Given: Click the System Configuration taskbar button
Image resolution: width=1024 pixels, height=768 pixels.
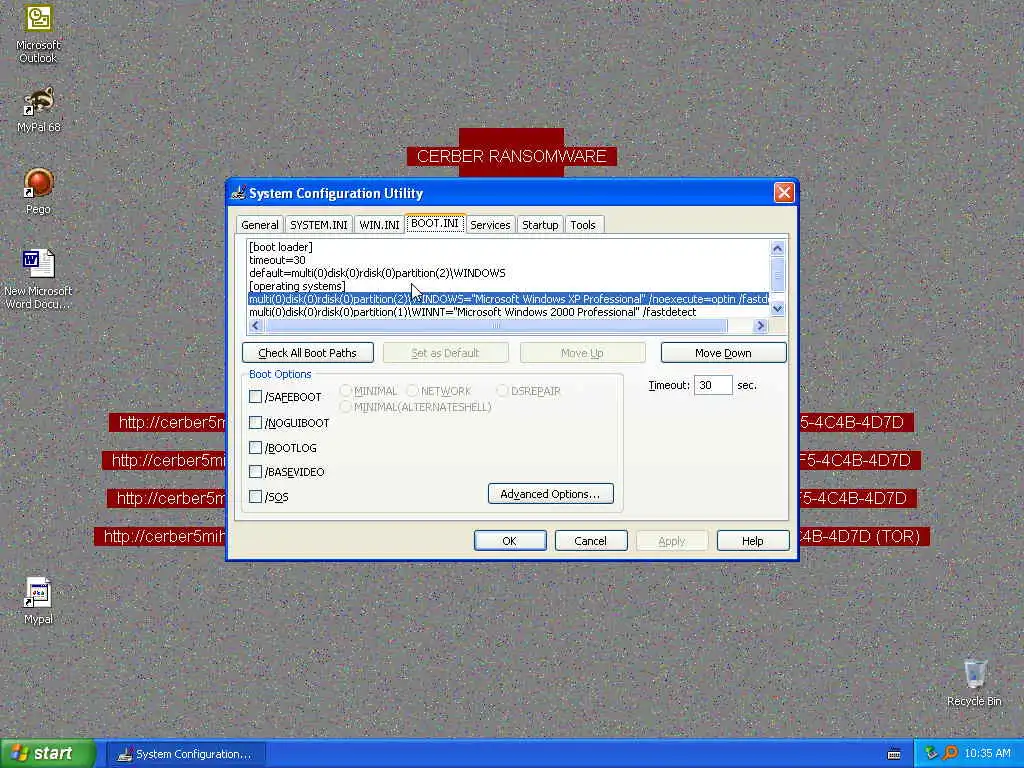Looking at the screenshot, I should click(x=185, y=754).
